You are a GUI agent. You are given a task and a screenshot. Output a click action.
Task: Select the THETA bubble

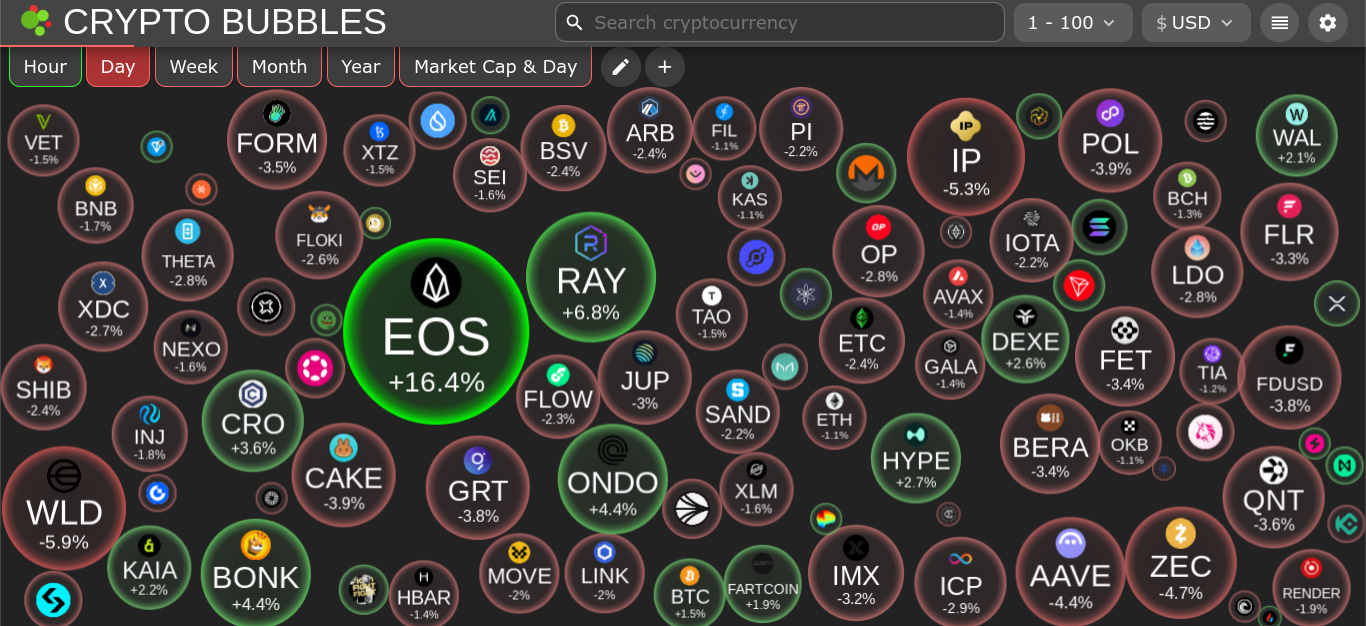point(187,256)
